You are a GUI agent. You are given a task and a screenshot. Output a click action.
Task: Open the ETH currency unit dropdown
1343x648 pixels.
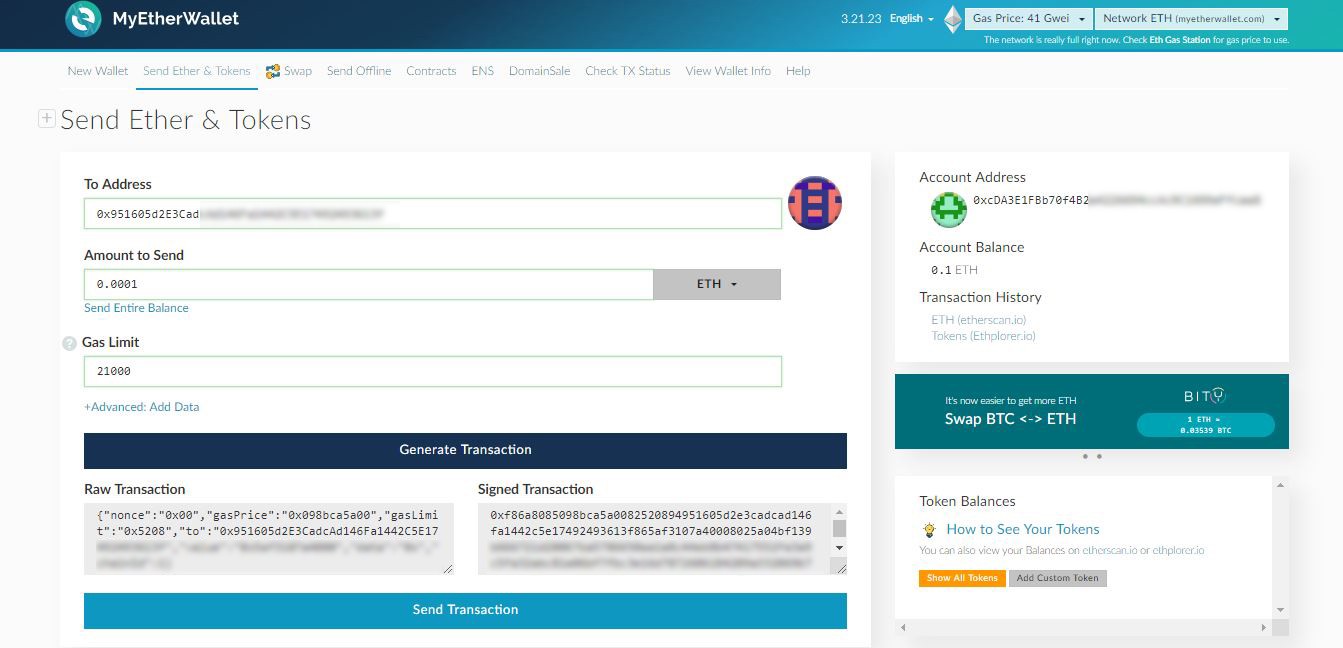click(716, 284)
